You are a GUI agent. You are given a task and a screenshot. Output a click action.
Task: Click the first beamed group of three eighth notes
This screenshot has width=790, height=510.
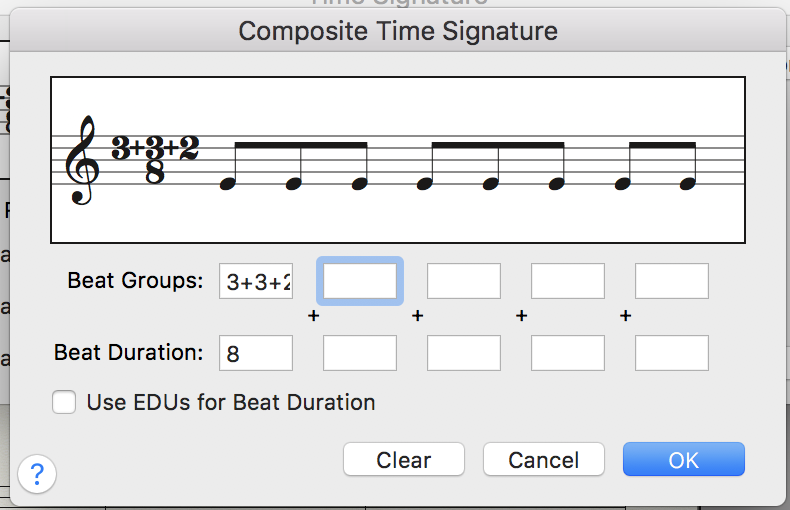[x=293, y=166]
